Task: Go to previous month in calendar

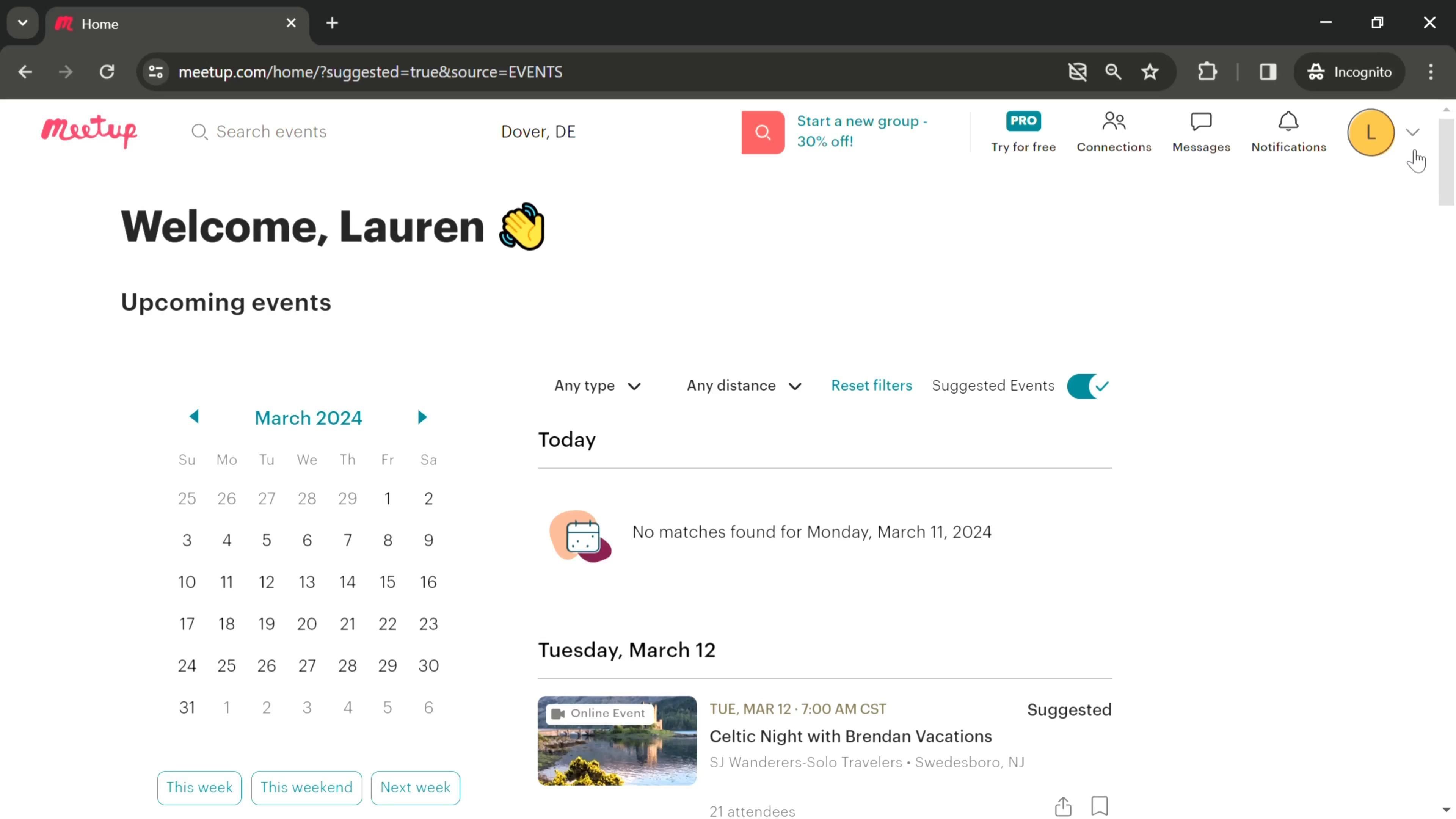Action: [194, 417]
